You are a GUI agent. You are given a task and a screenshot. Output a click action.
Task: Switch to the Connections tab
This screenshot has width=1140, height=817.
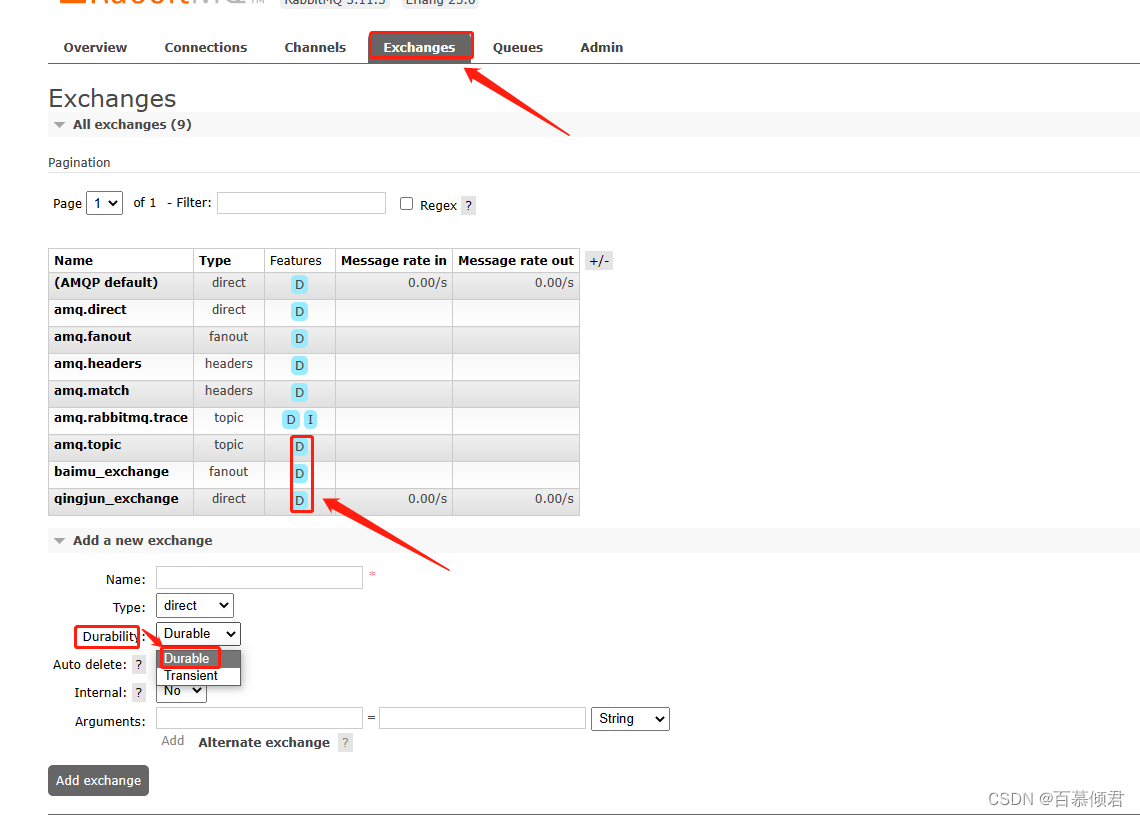pos(206,47)
